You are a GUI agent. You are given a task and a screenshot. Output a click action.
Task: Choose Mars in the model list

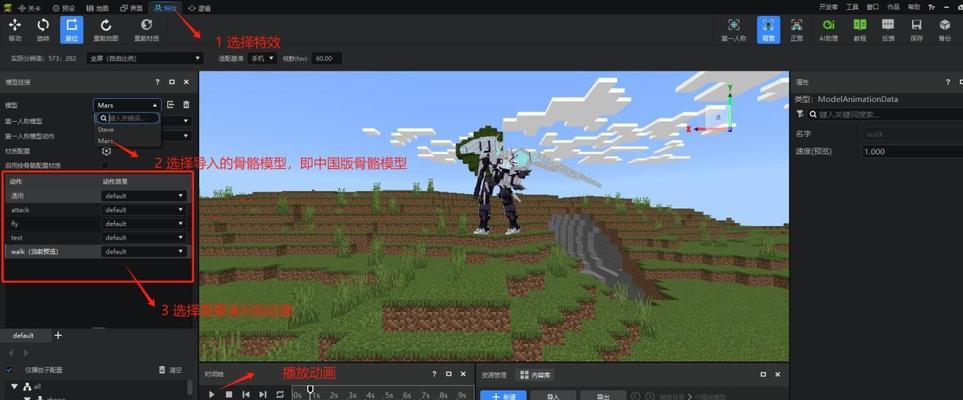tap(127, 141)
